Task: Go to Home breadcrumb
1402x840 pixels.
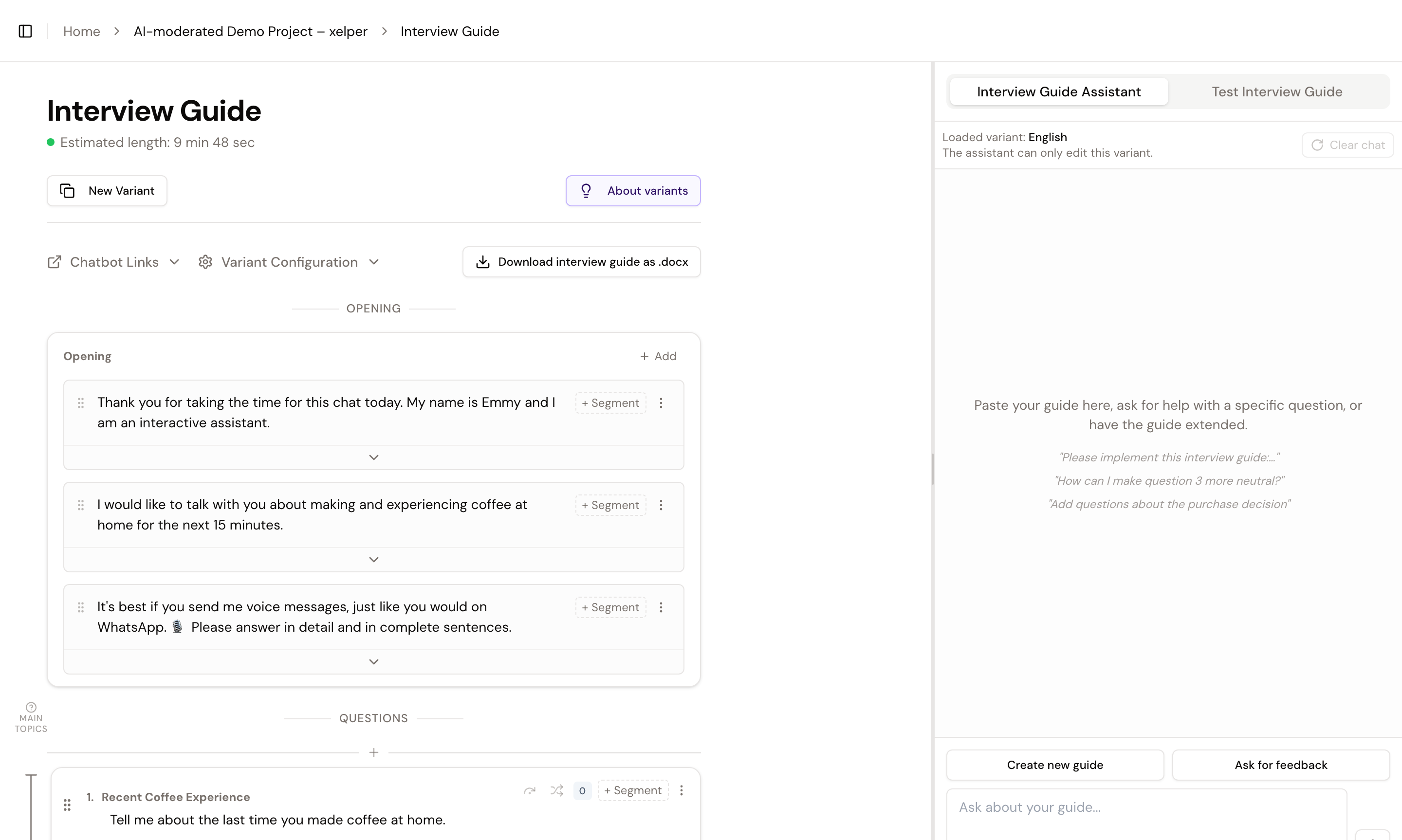Action: point(81,31)
